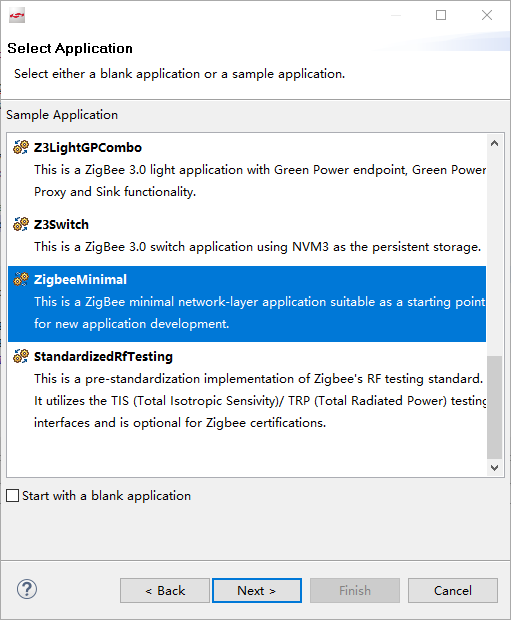The image size is (511, 620).
Task: Click the scrollbar track above the thumb
Action: click(494, 253)
